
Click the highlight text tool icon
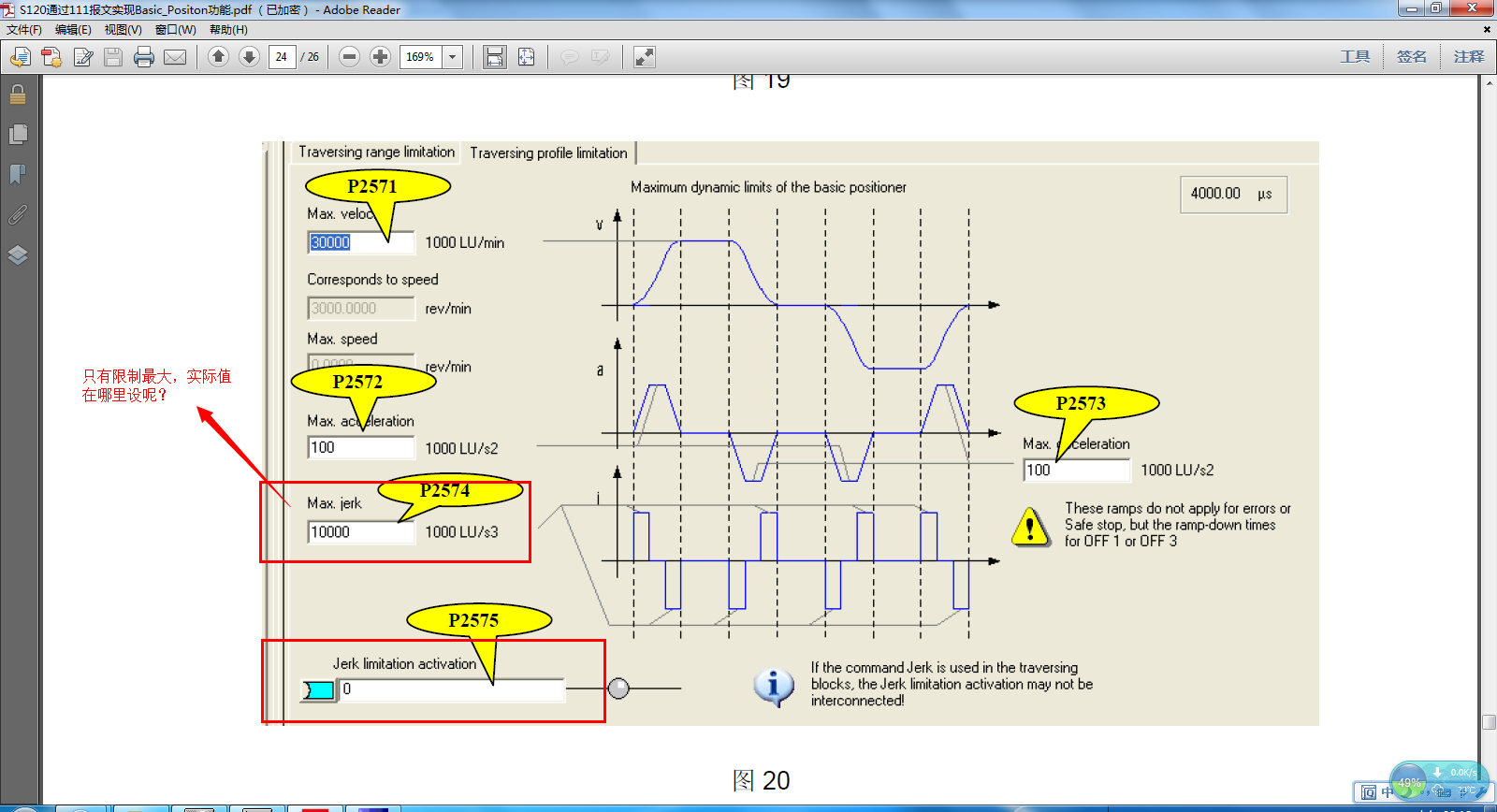point(601,57)
